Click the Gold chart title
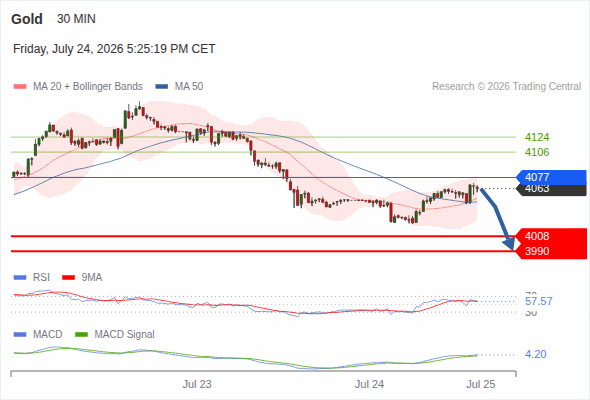 coord(27,19)
